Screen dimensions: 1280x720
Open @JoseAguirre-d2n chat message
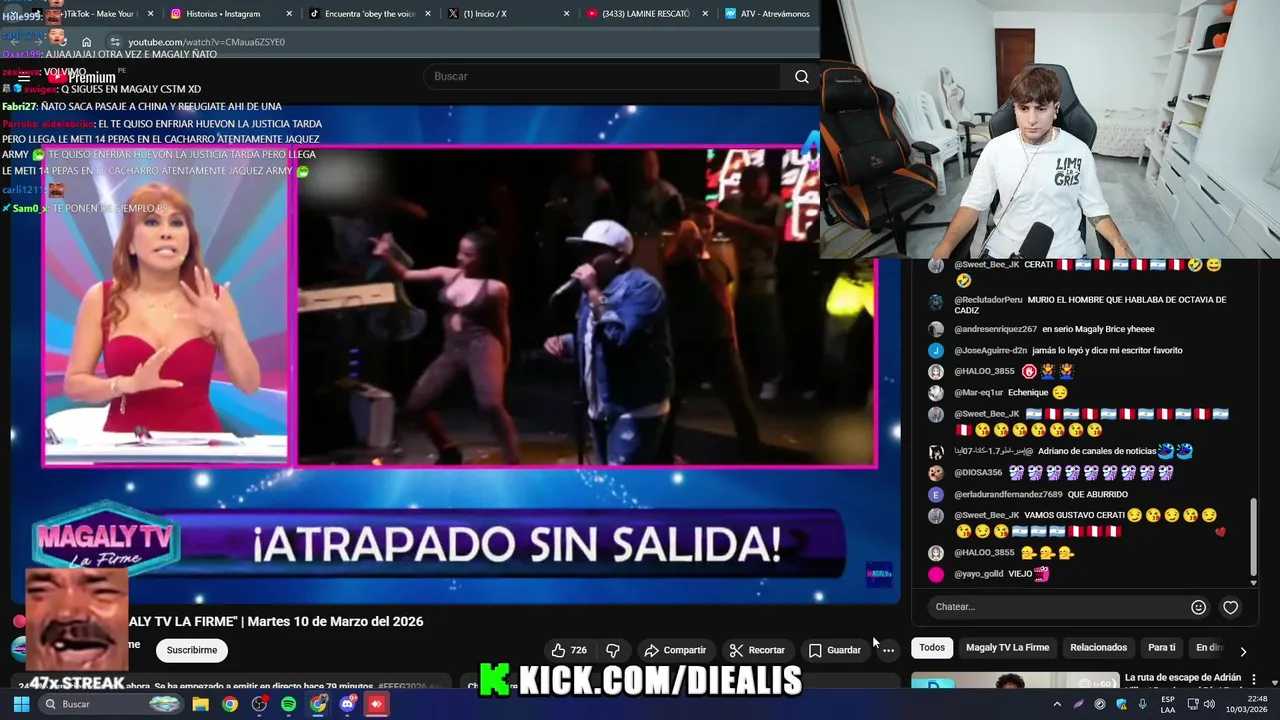coord(1068,350)
